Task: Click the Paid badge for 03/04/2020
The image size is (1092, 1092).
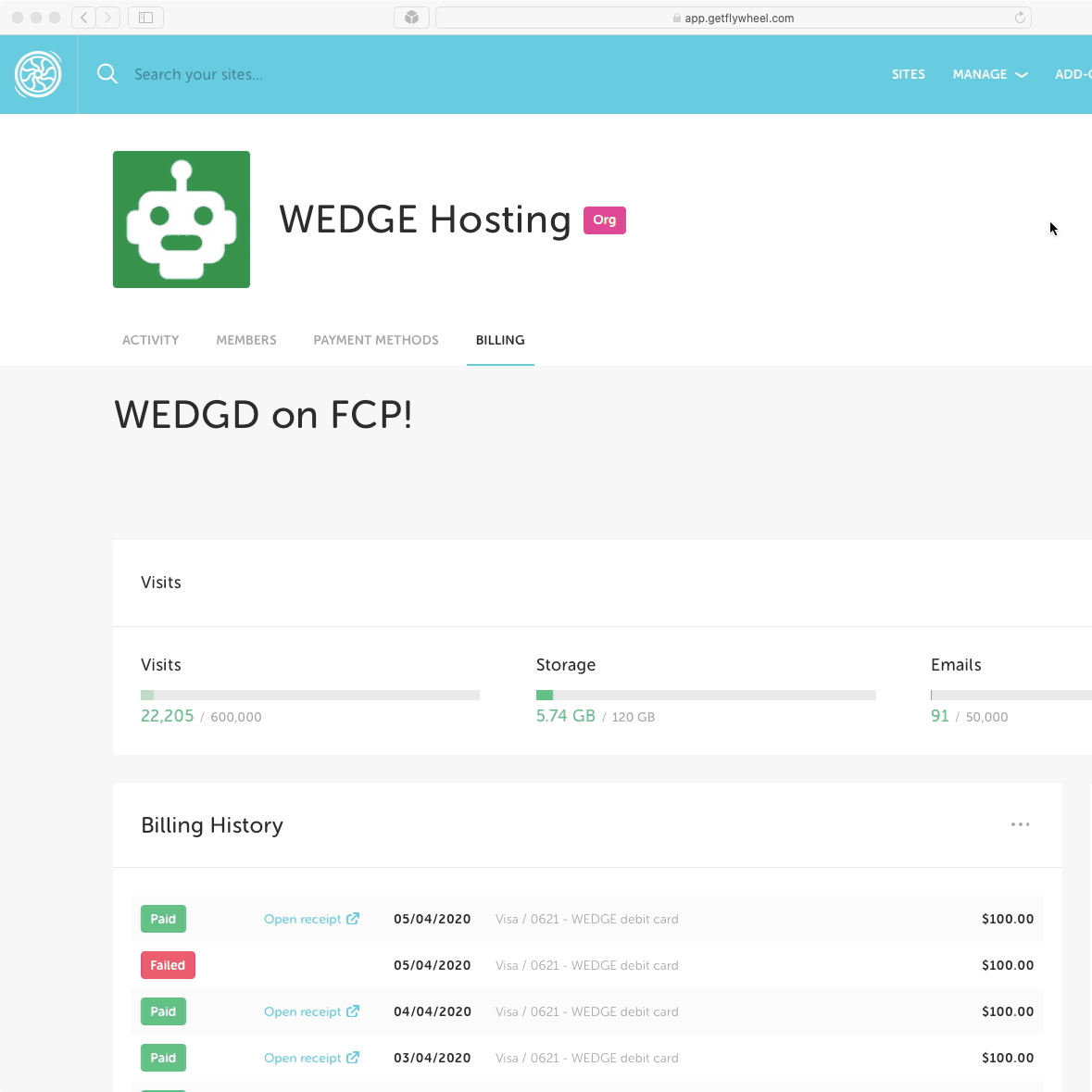Action: coord(163,1057)
